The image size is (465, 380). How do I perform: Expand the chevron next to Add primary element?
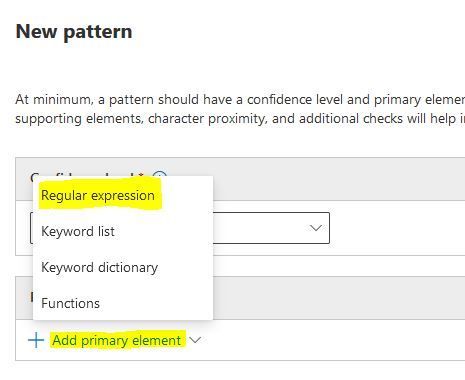[195, 340]
